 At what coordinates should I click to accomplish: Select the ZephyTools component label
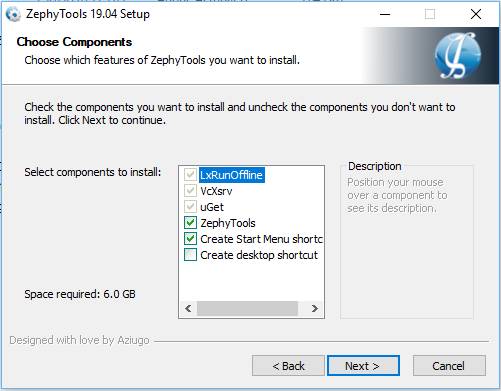[228, 223]
